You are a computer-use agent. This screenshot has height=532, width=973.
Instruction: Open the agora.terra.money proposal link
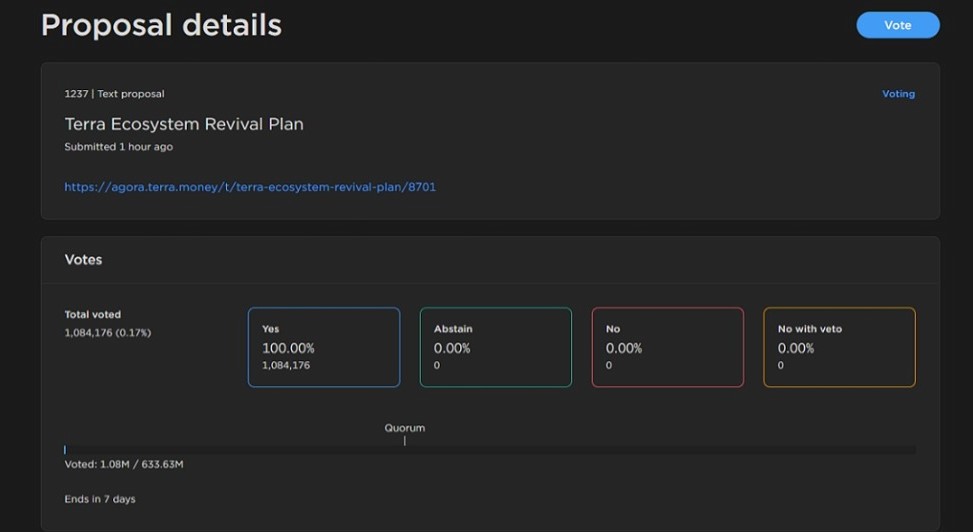(x=250, y=186)
